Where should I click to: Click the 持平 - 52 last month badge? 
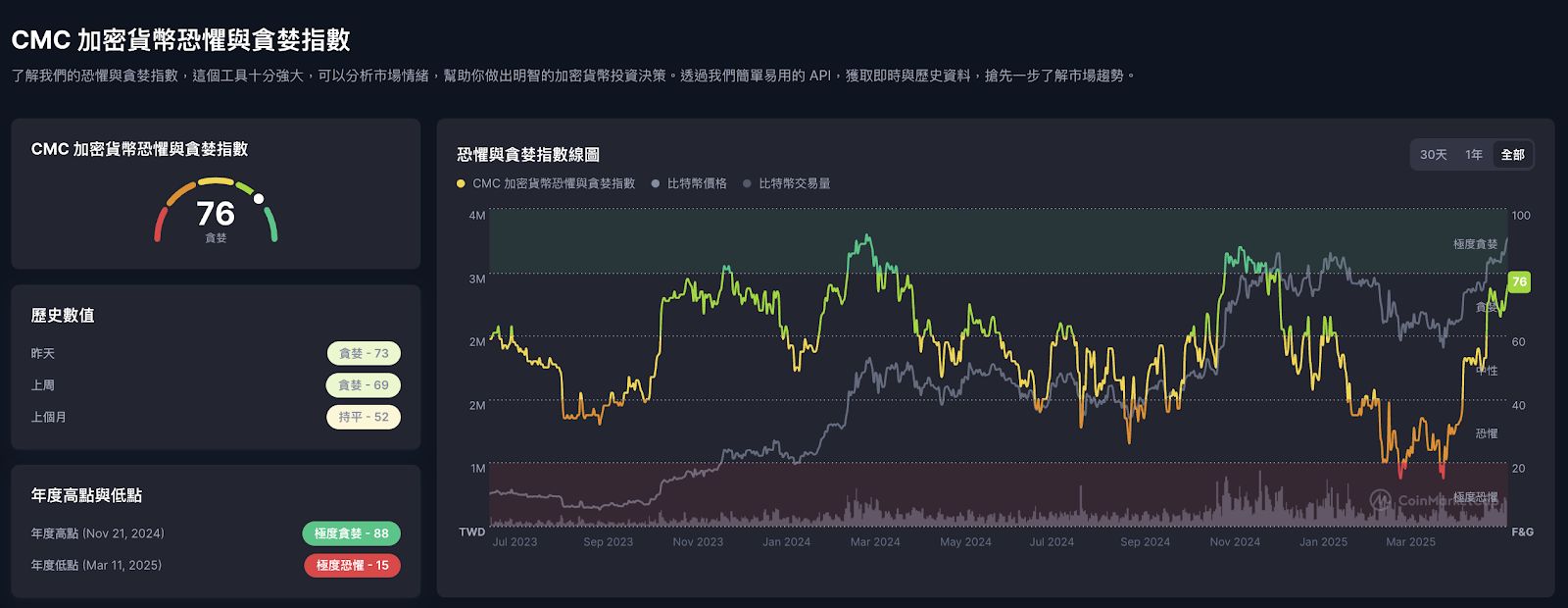point(364,417)
